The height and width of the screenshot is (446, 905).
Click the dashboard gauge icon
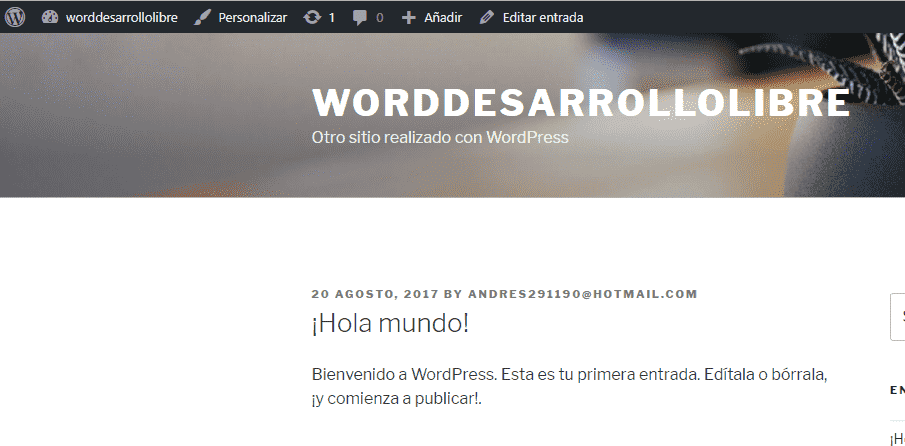pos(50,17)
